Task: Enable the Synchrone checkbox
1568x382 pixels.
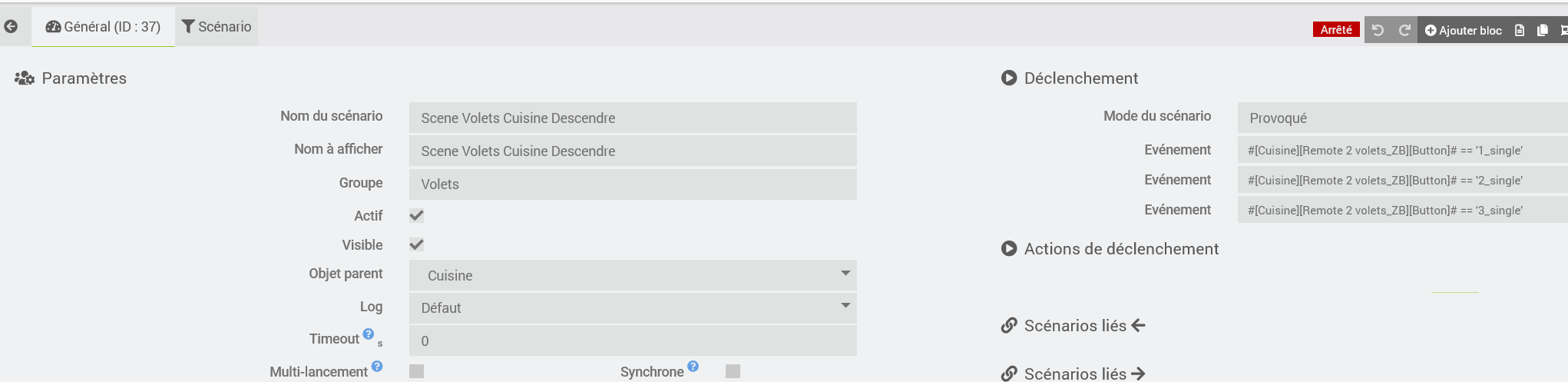Action: (733, 371)
